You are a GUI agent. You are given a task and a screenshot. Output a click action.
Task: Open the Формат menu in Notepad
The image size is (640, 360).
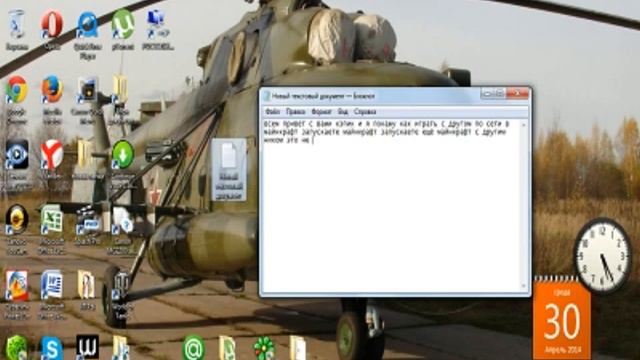(x=321, y=111)
